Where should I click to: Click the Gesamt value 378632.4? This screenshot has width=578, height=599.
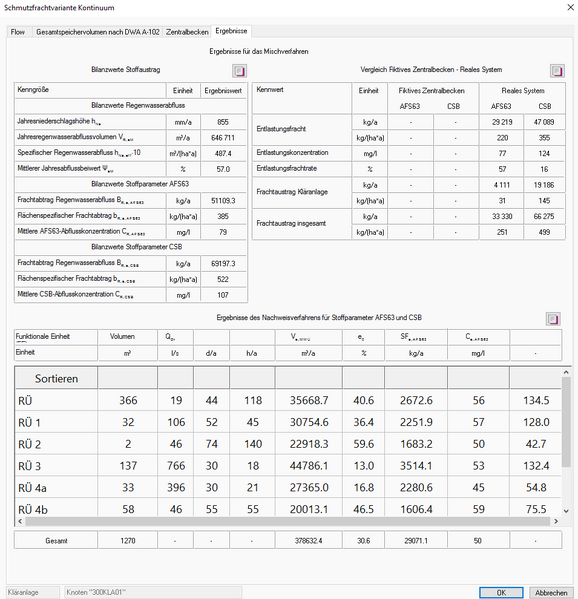(309, 541)
